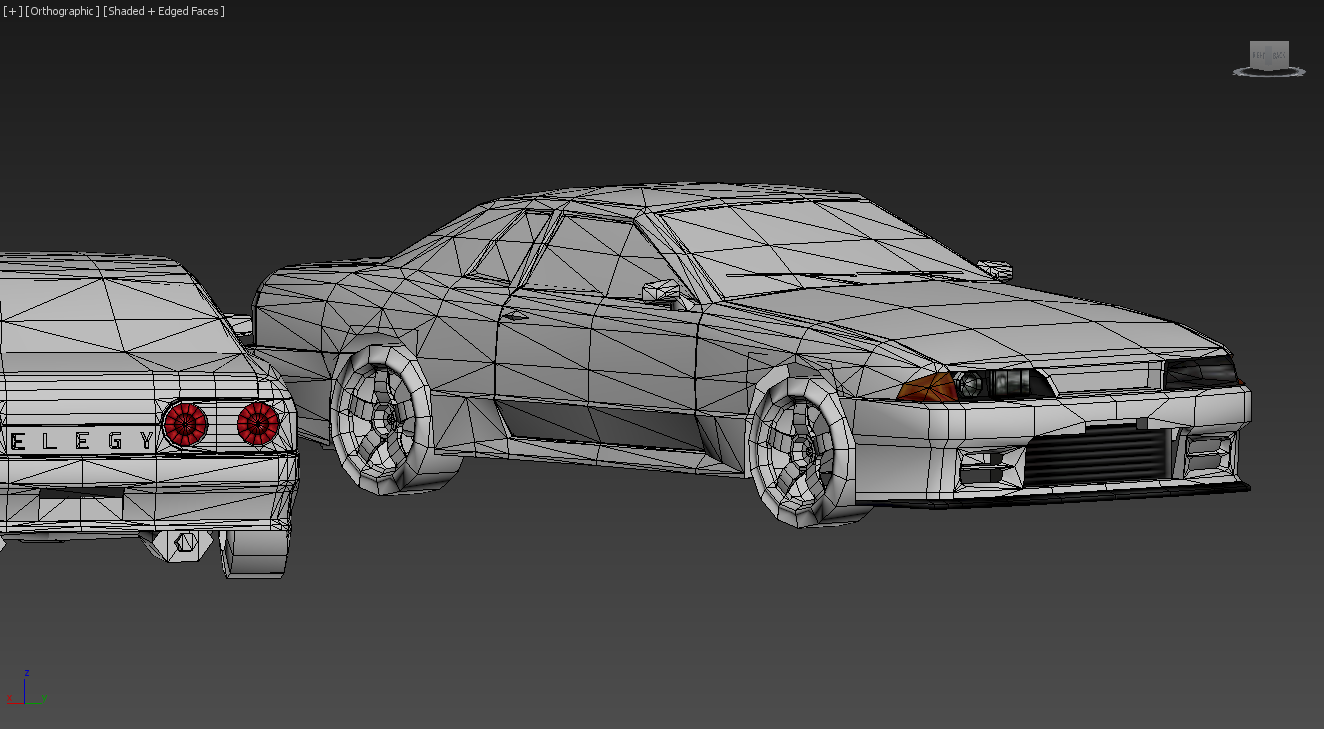This screenshot has height=729, width=1324.
Task: Click the ViewCube Left face
Action: 1259,56
